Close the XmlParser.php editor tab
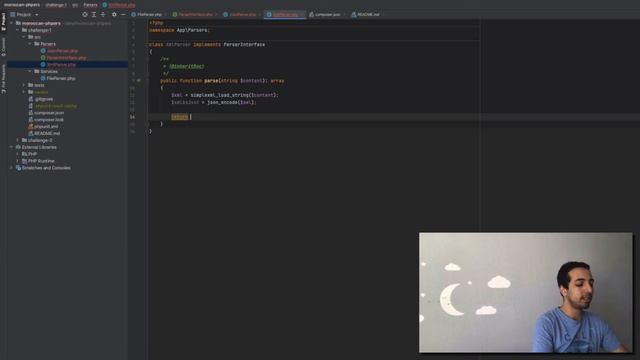The image size is (640, 360). [302, 14]
